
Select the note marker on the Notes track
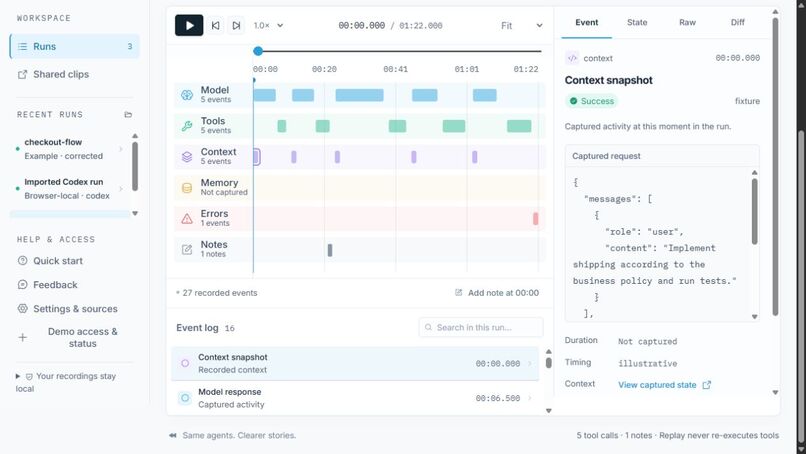330,250
